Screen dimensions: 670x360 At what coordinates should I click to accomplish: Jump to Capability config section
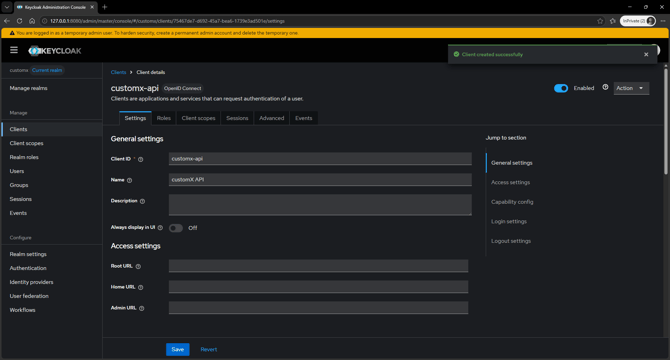coord(512,202)
